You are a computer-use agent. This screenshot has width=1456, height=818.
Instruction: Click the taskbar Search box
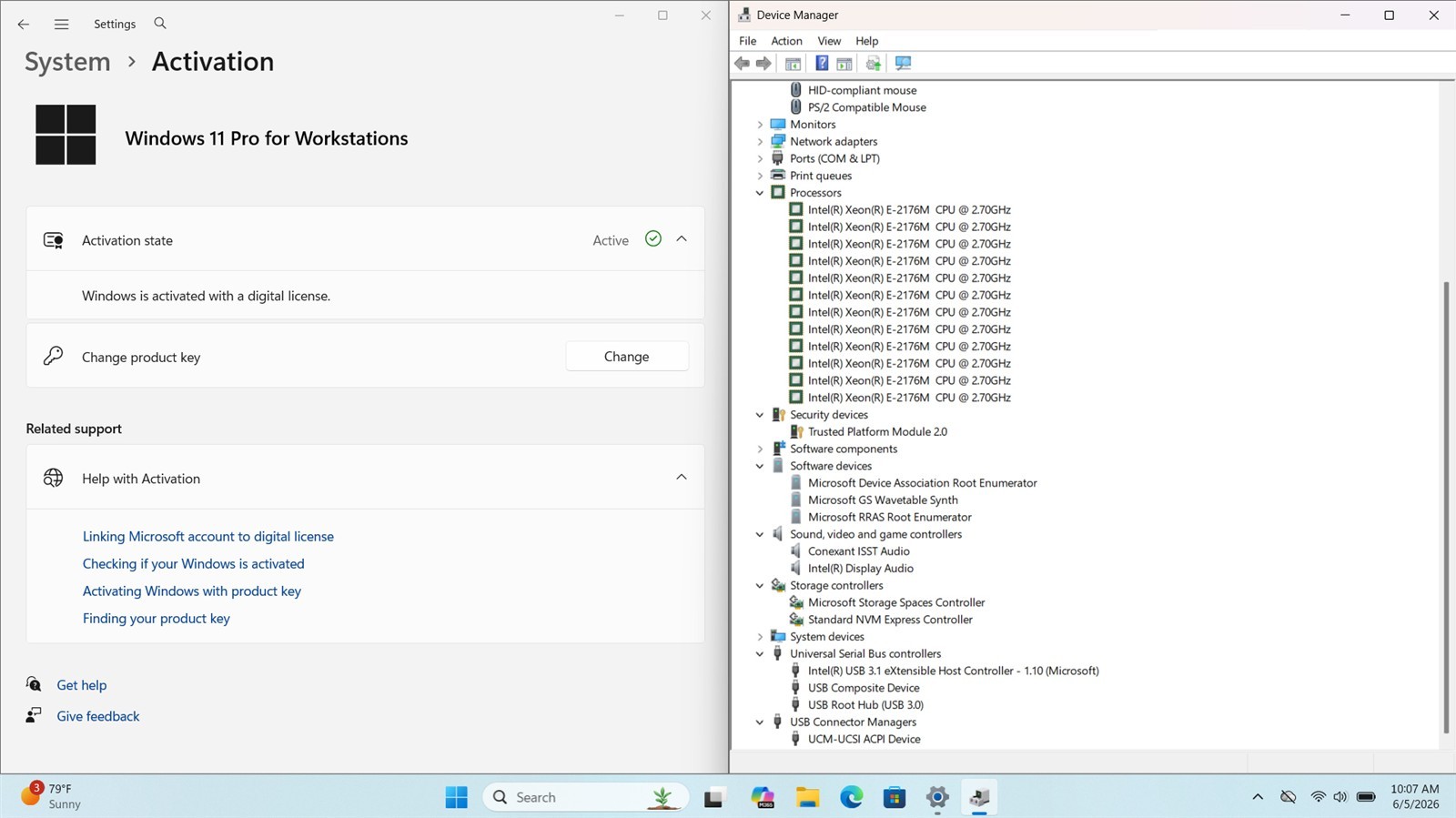(587, 797)
